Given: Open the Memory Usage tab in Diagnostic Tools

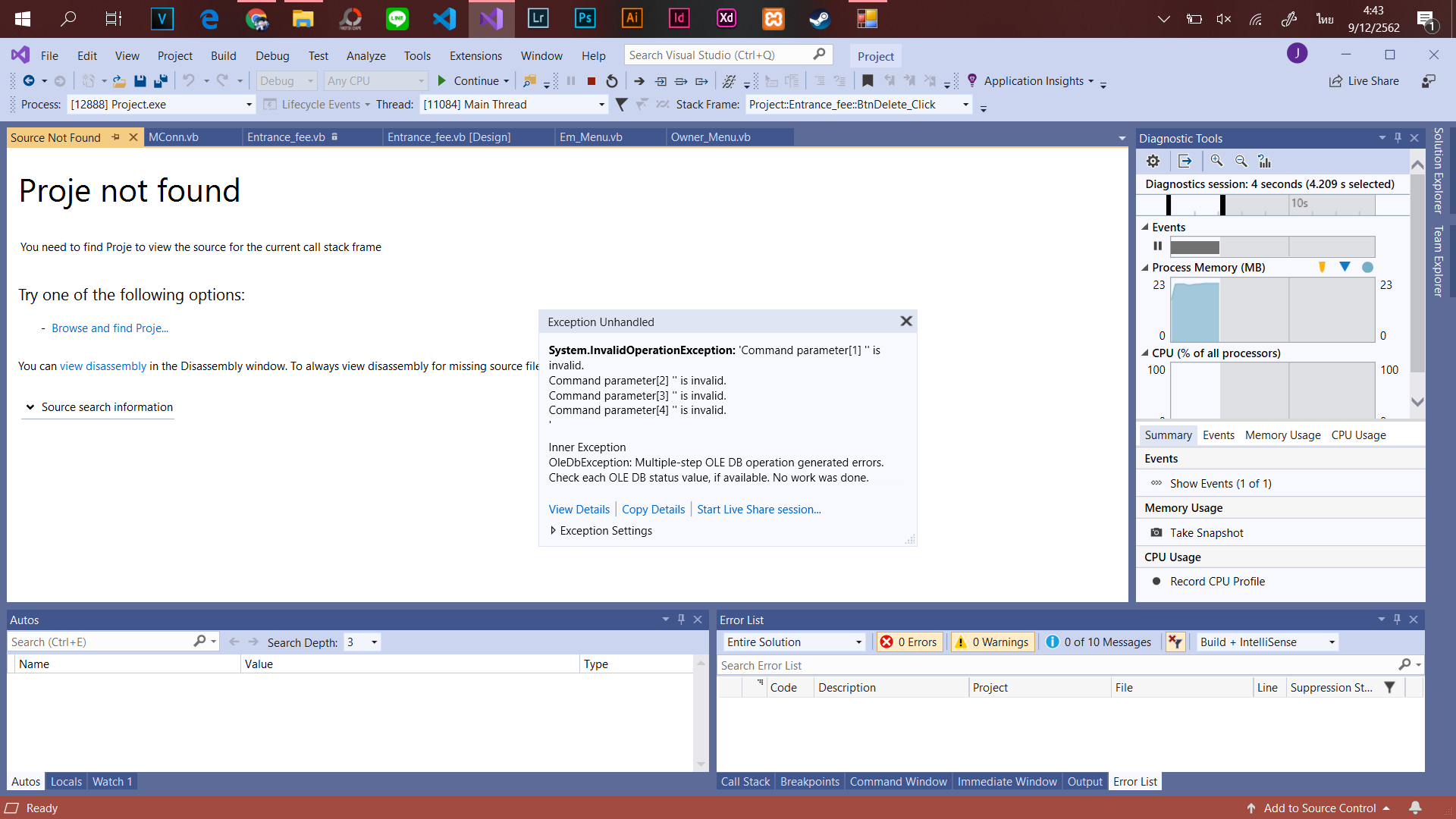Looking at the screenshot, I should 1282,435.
